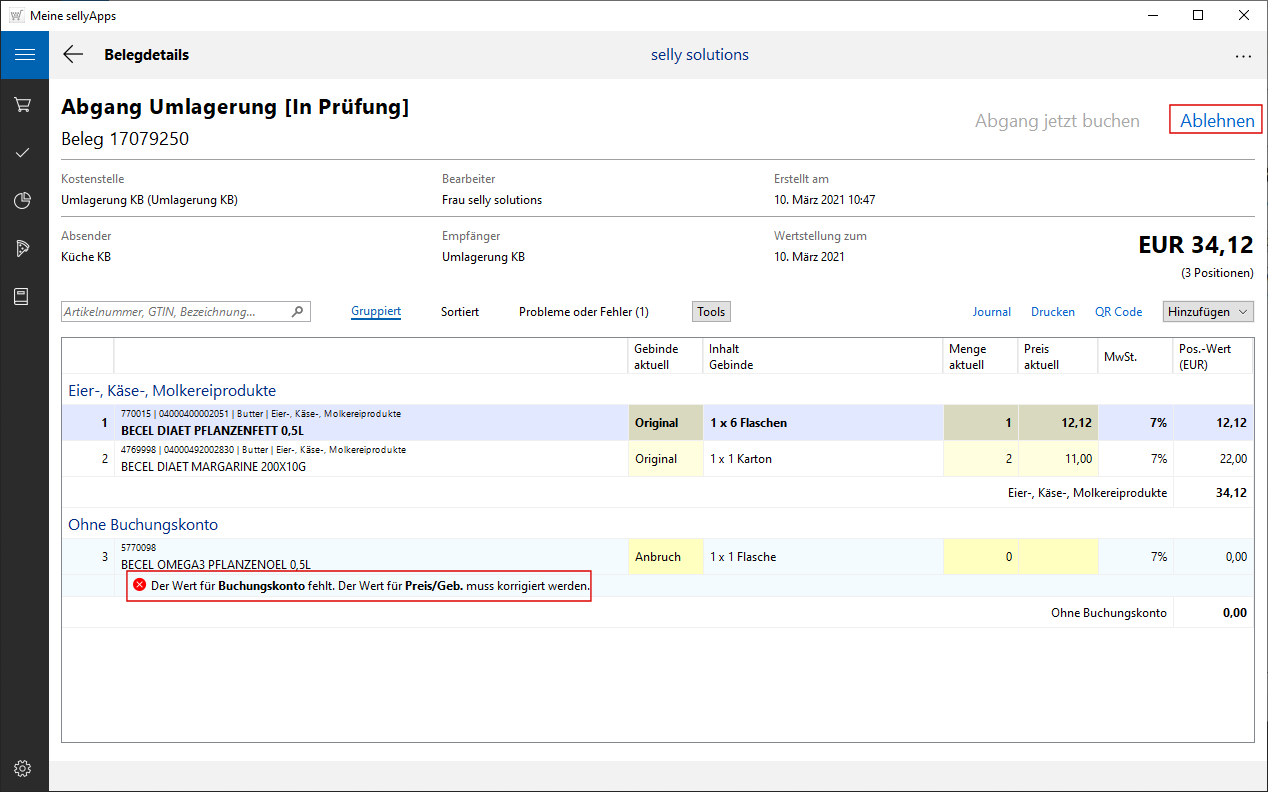Open the hamburger navigation menu

[x=24, y=55]
